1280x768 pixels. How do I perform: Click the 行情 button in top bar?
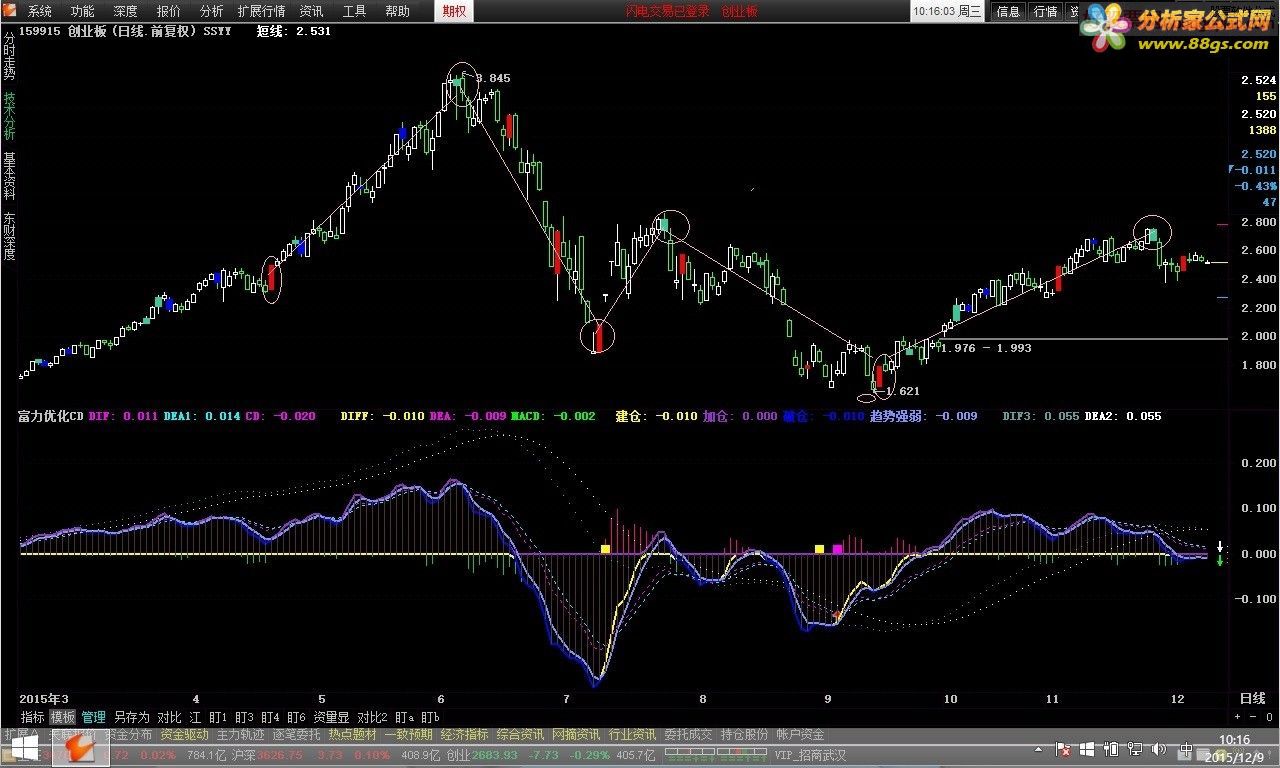tap(1045, 11)
